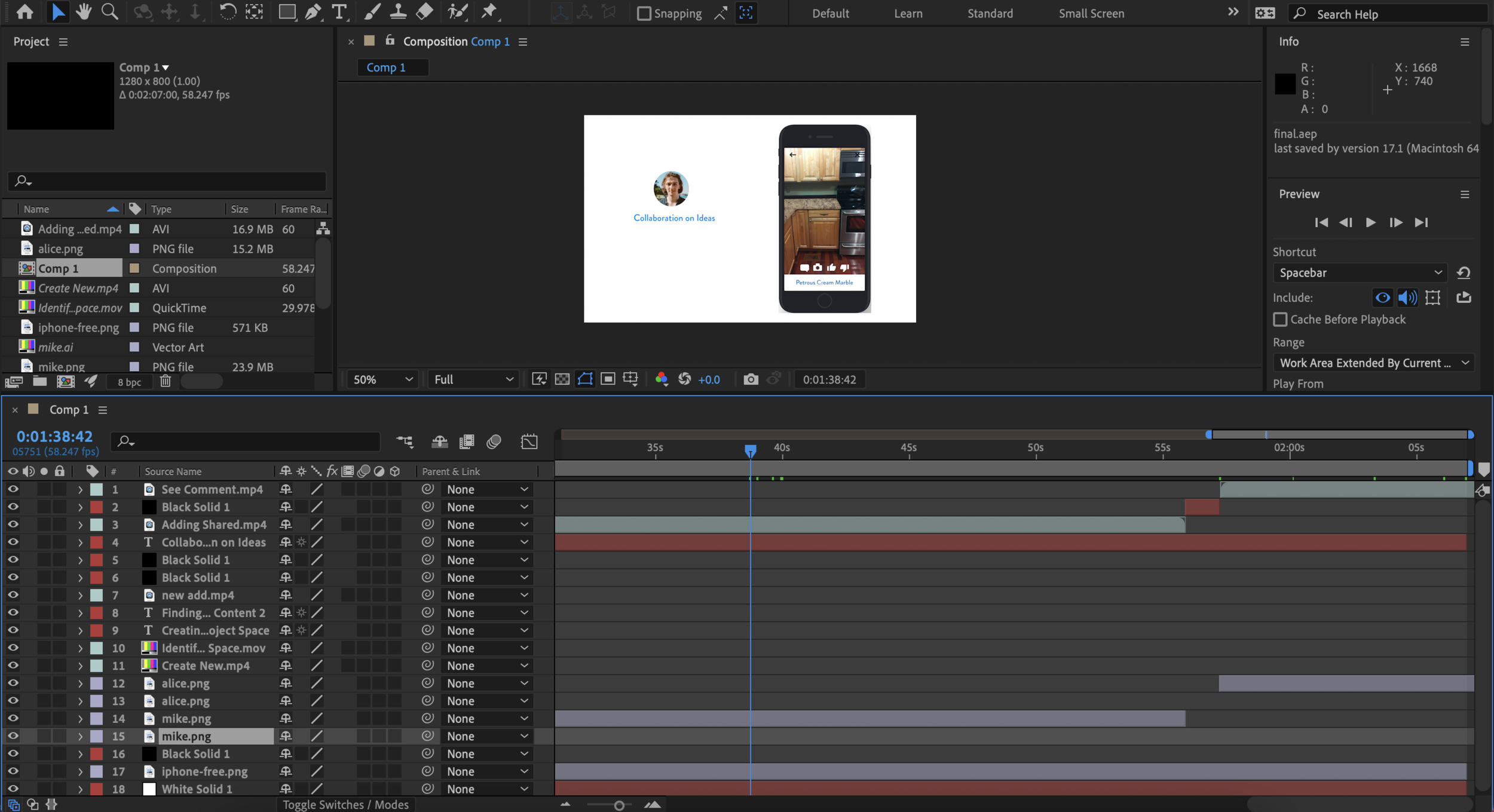Image resolution: width=1494 pixels, height=812 pixels.
Task: Click the timeline zoom slider handle
Action: point(619,805)
